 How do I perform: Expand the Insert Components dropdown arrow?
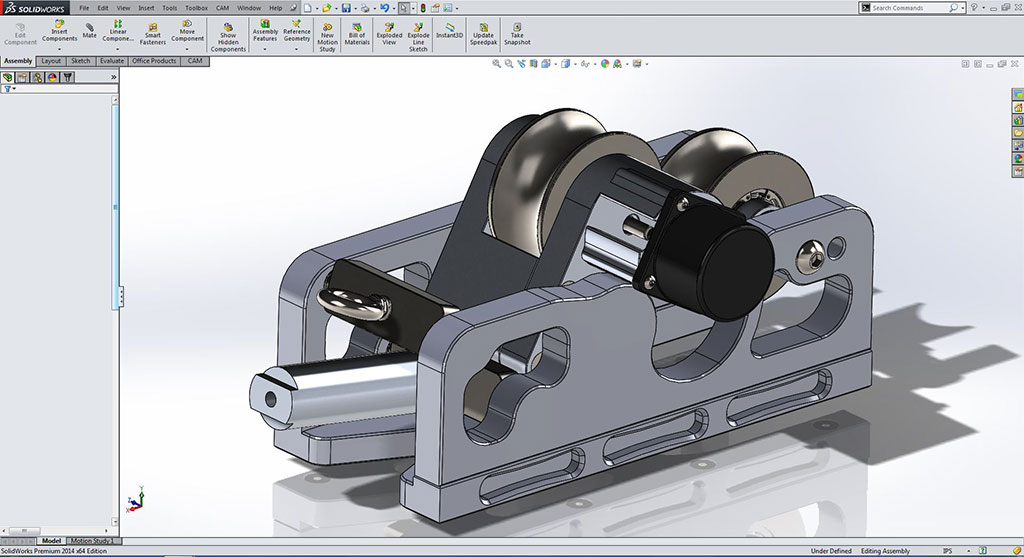[x=59, y=48]
